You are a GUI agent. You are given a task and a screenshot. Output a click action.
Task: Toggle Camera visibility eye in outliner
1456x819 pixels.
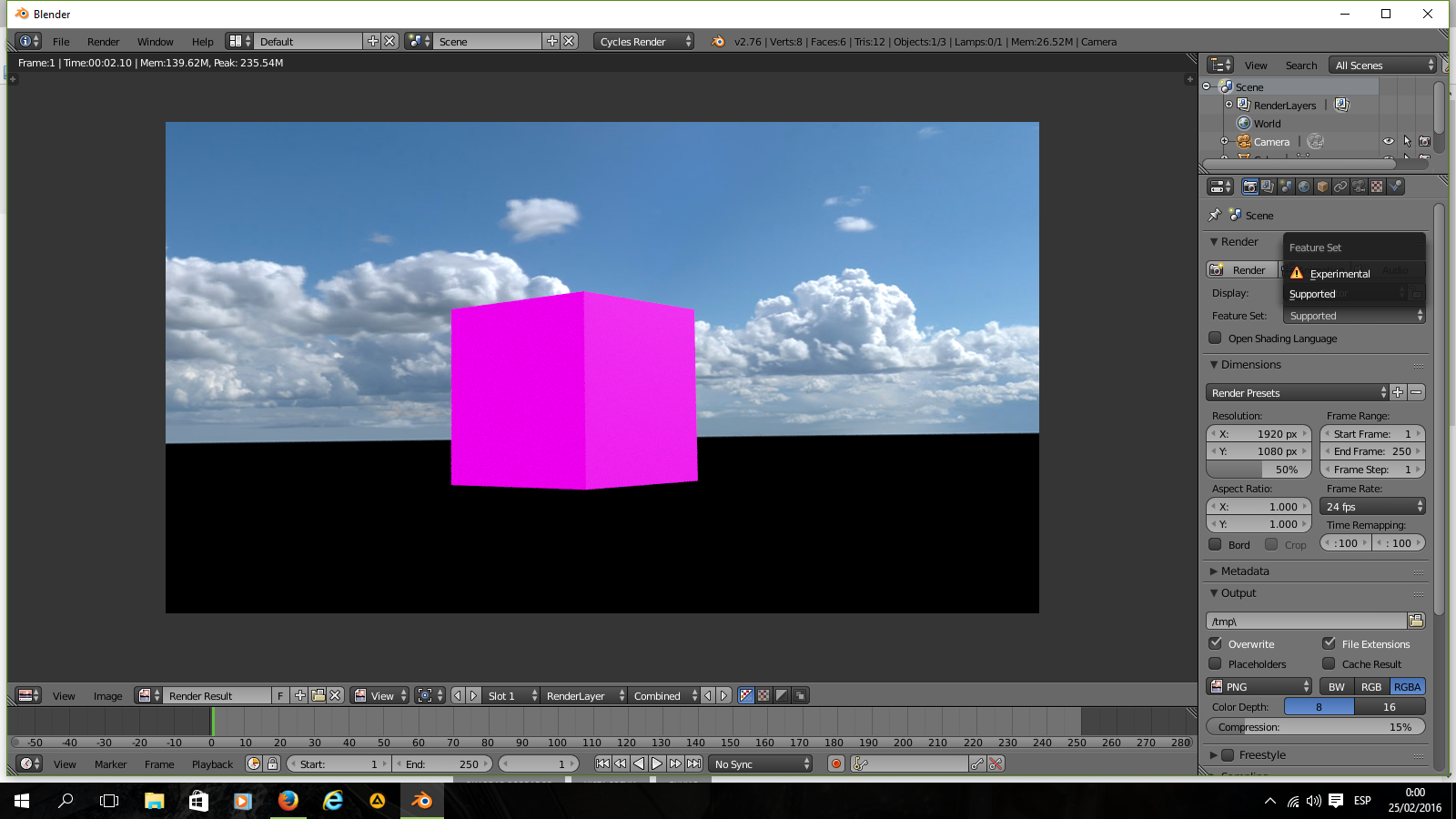click(1389, 142)
